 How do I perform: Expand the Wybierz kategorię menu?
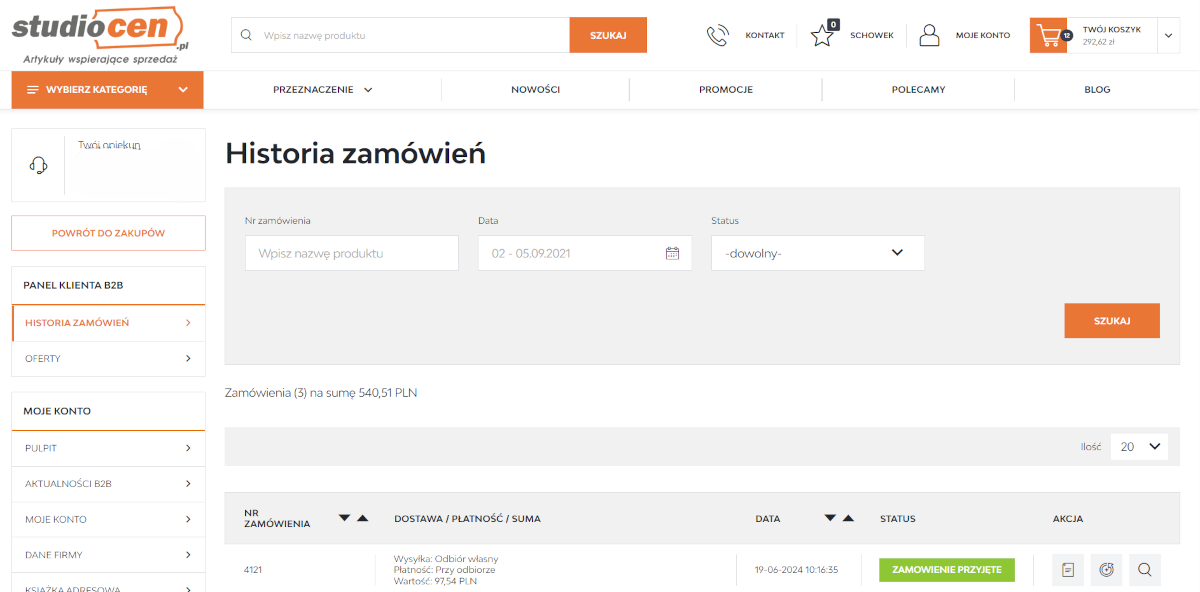click(x=107, y=89)
